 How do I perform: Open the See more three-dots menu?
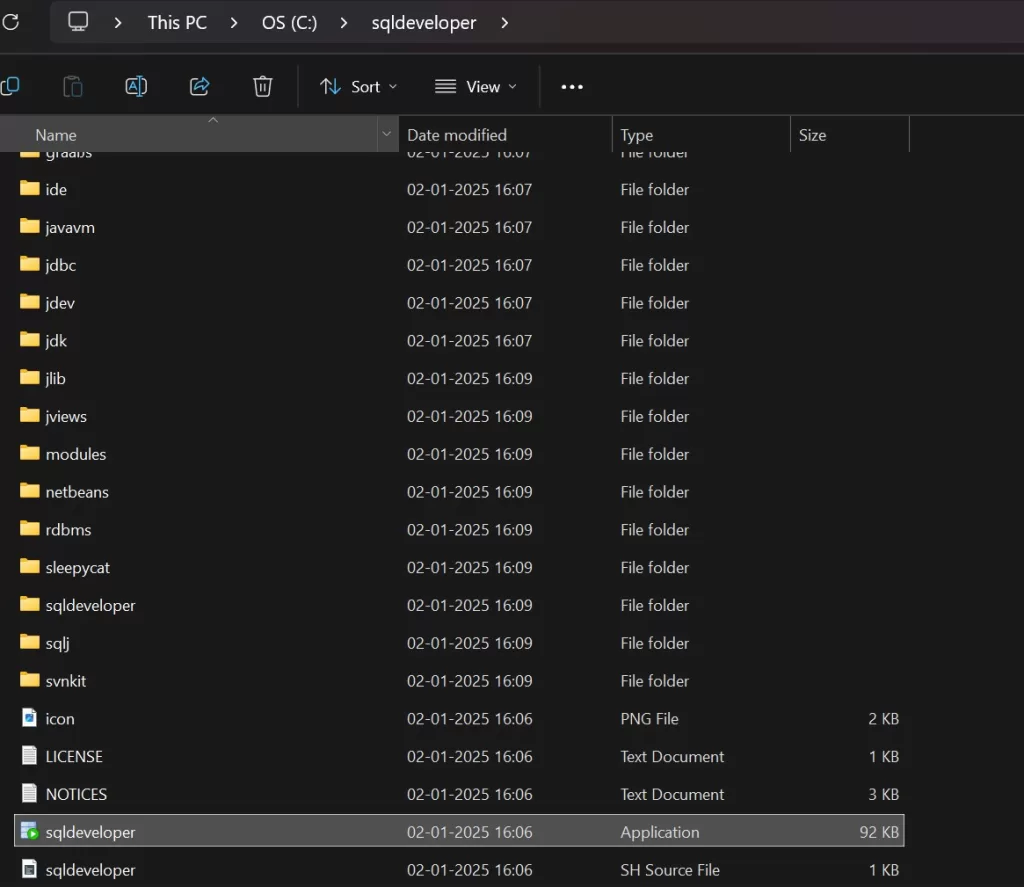coord(571,87)
